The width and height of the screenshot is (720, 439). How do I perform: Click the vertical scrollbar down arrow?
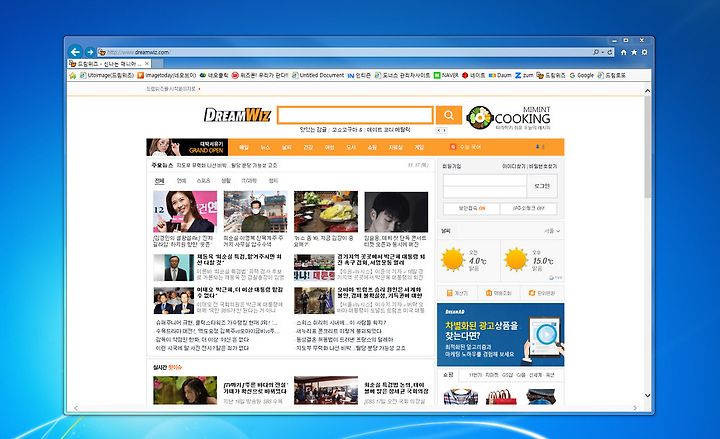pos(647,395)
